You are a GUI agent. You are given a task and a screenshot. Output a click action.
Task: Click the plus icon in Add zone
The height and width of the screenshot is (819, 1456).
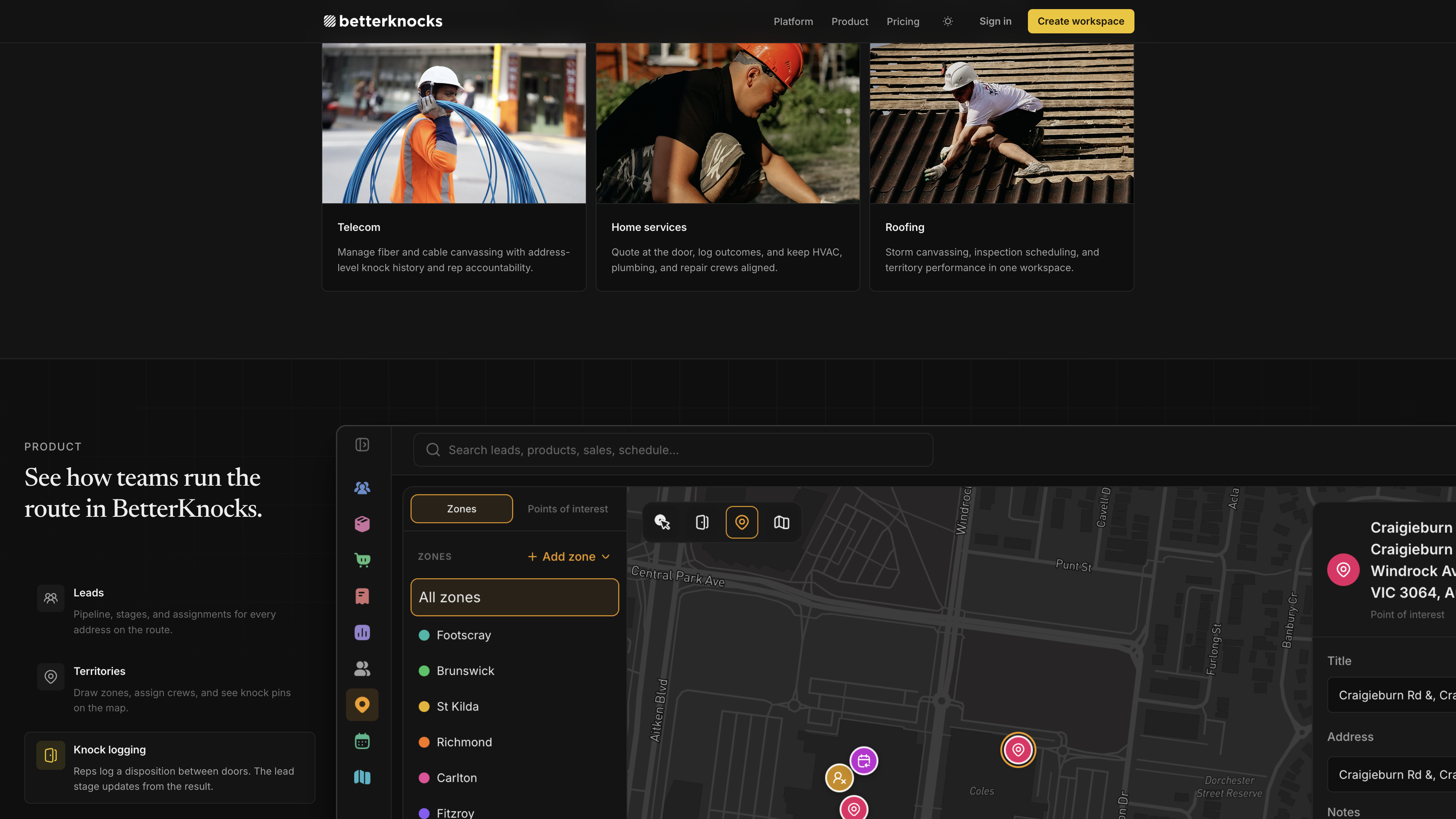point(532,557)
